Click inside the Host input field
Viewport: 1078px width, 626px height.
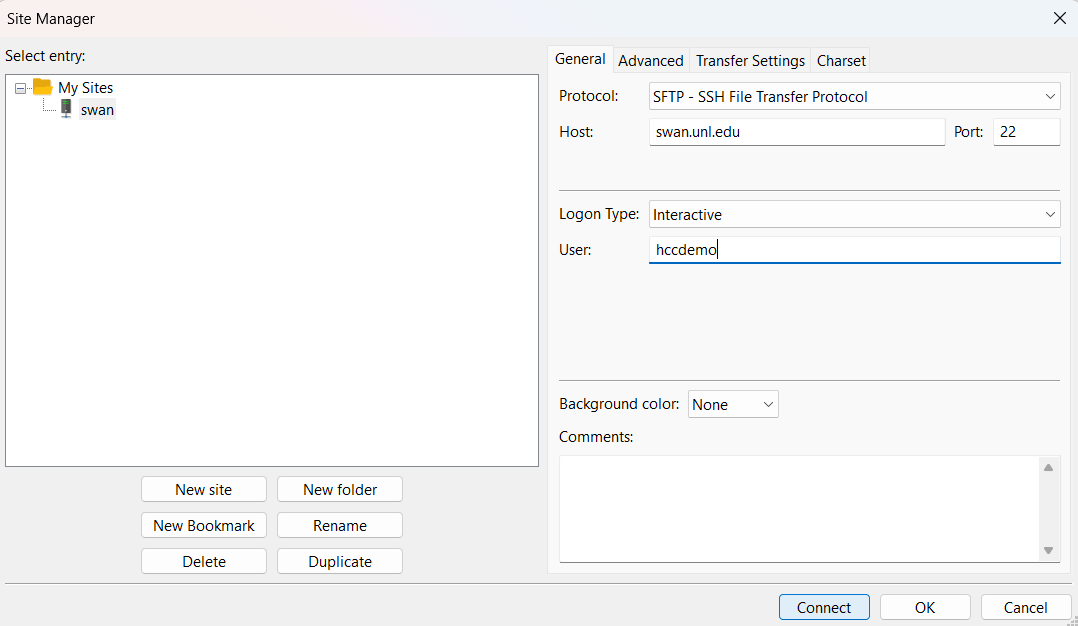click(x=797, y=131)
